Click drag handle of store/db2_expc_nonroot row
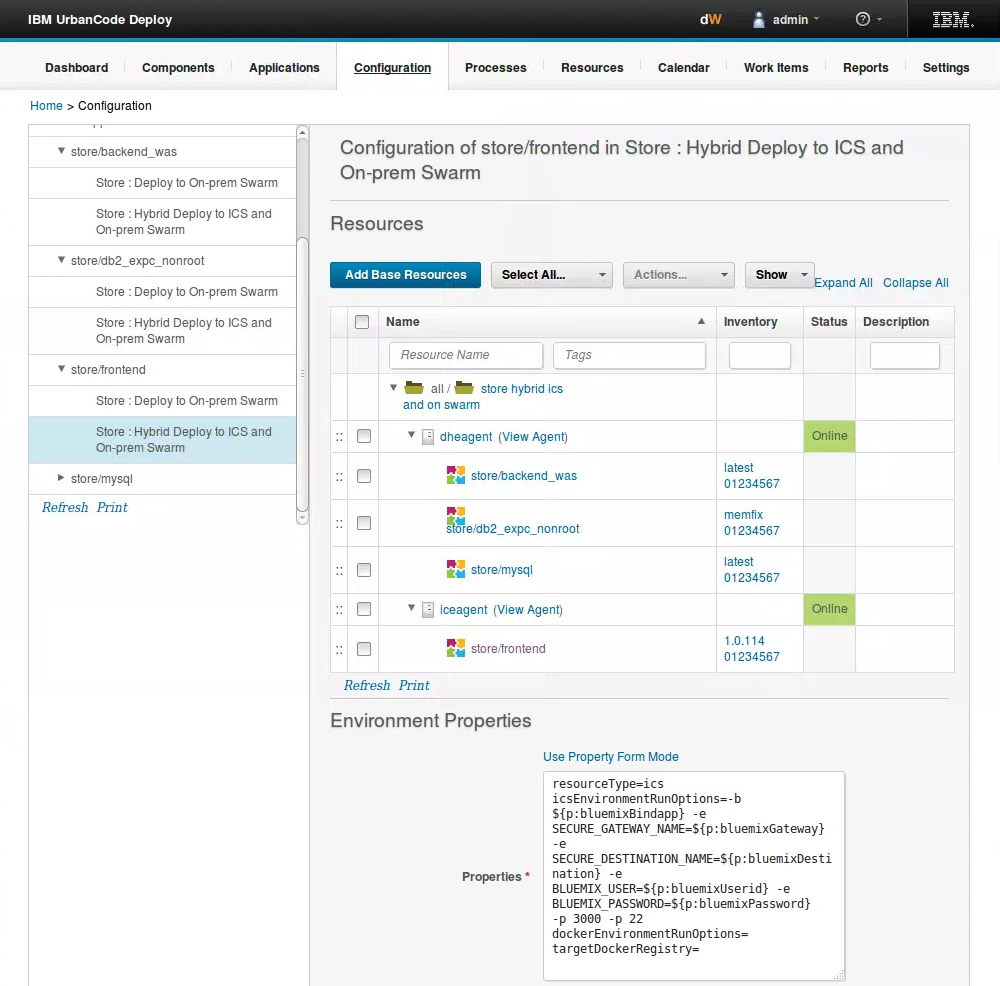 point(339,524)
